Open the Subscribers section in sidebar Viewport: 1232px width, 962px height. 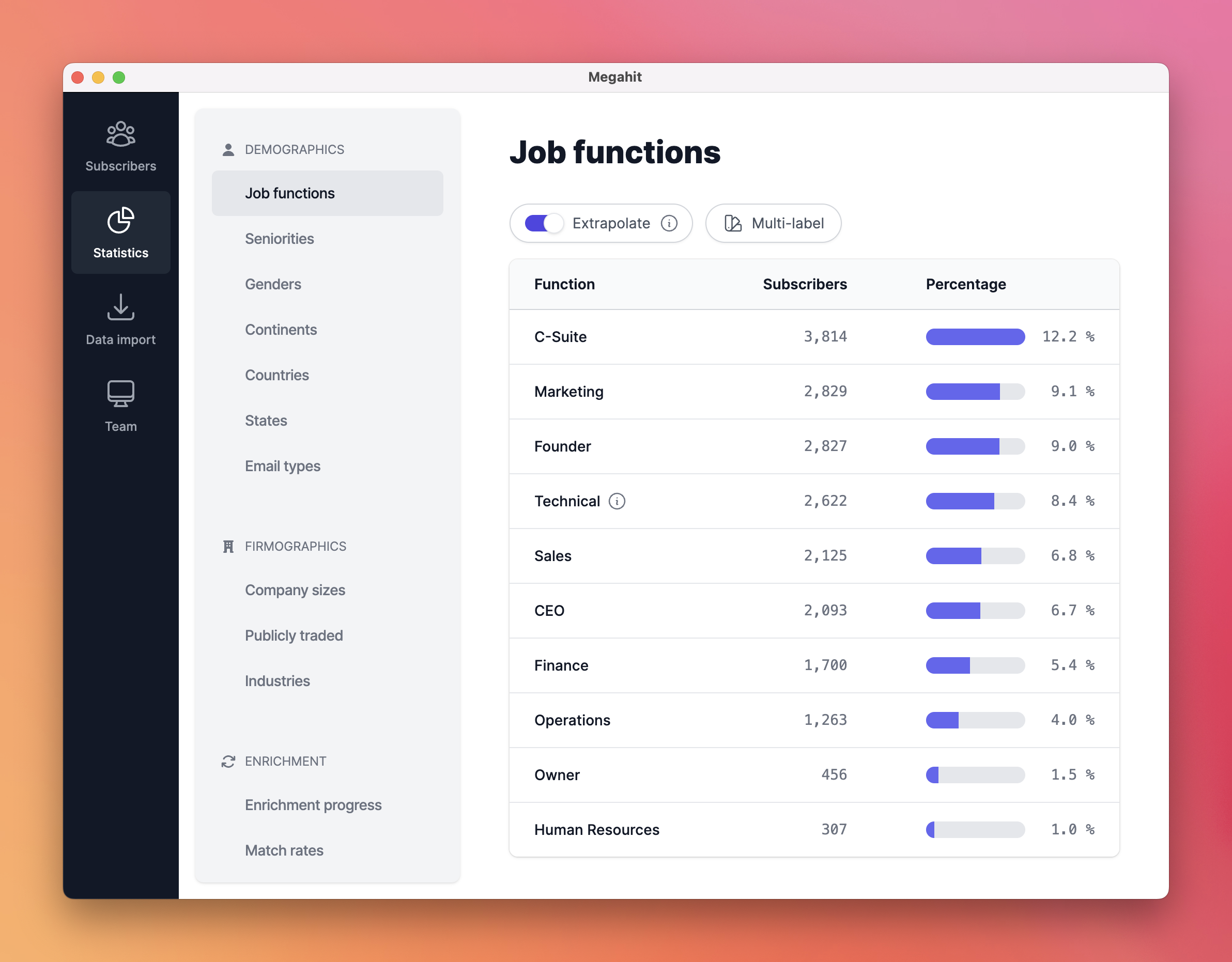click(120, 146)
